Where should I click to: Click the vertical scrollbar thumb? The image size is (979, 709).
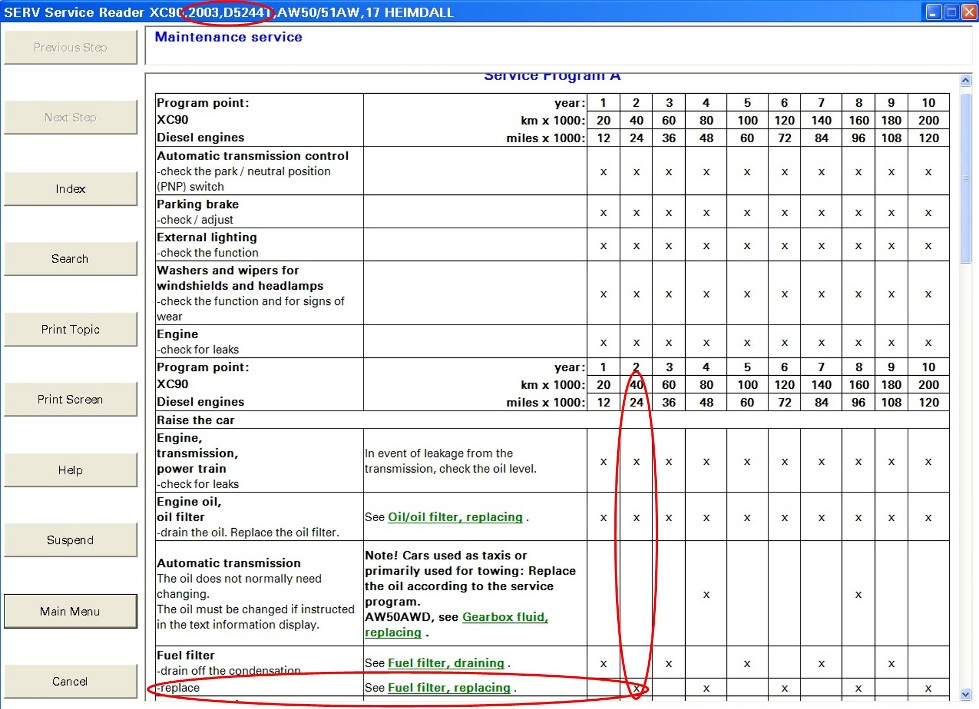[965, 178]
